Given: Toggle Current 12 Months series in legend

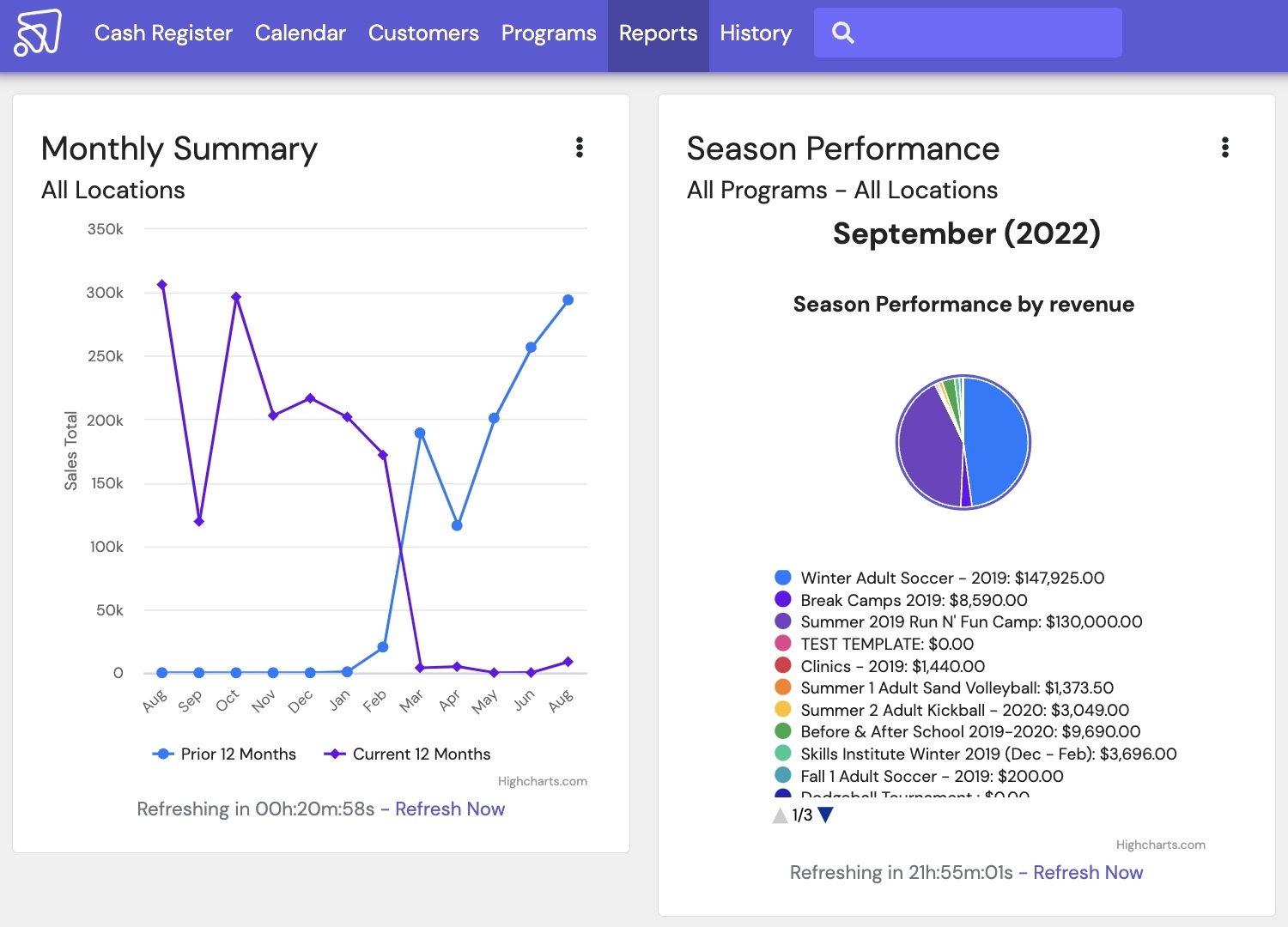Looking at the screenshot, I should point(408,754).
